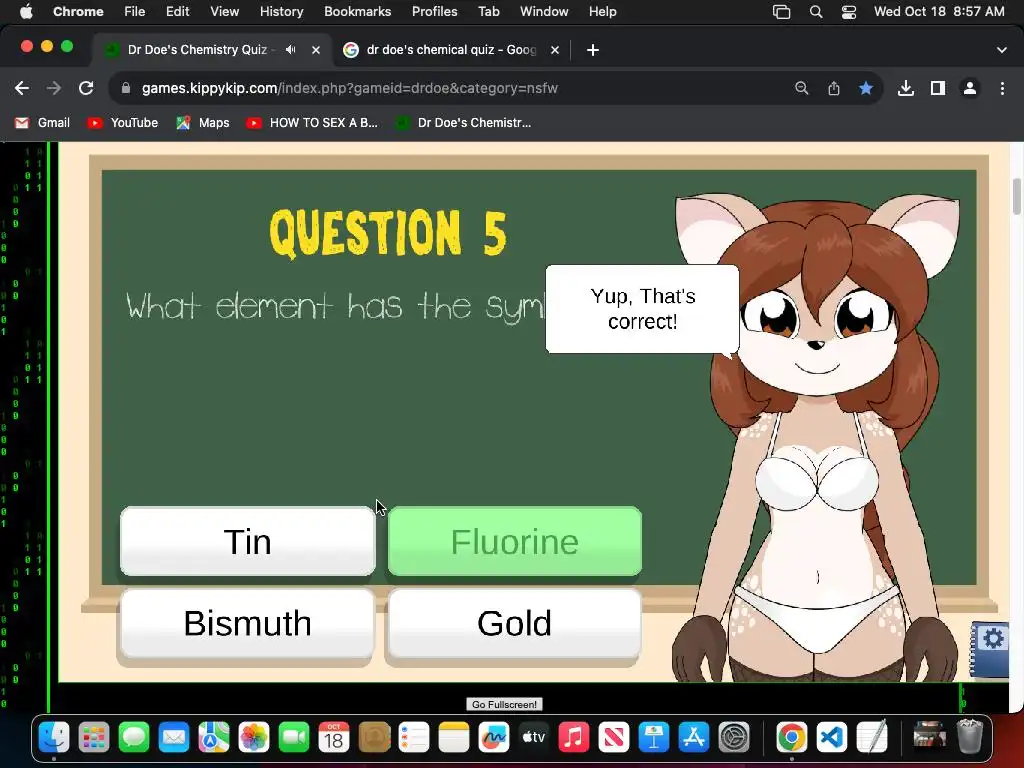Open Freeform from the Dock
The image size is (1024, 768).
(494, 738)
